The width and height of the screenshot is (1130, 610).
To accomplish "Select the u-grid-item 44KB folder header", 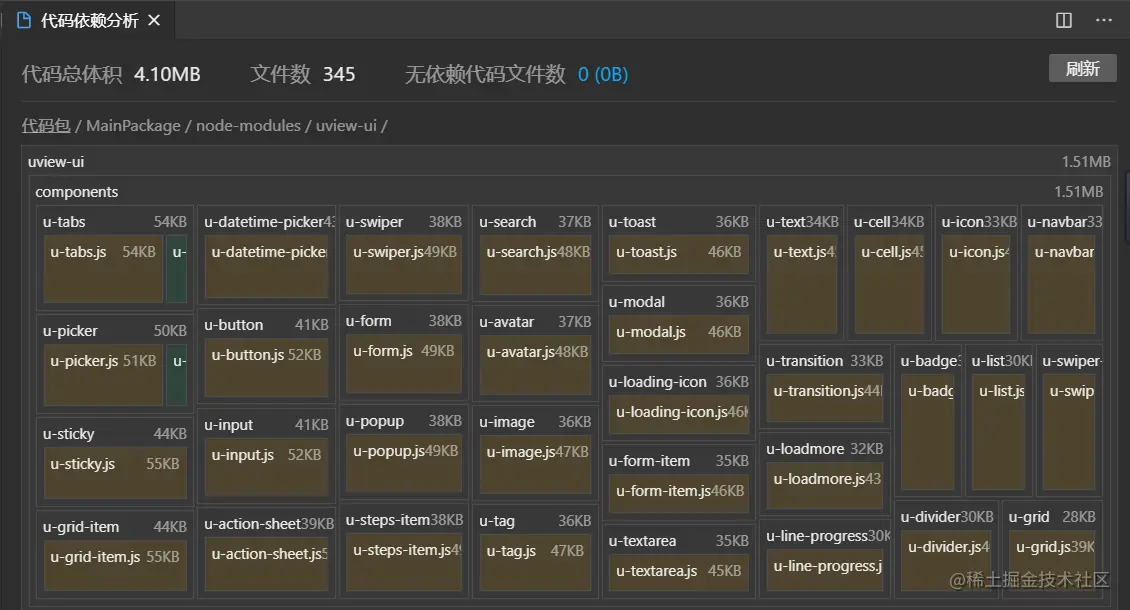I will (115, 526).
